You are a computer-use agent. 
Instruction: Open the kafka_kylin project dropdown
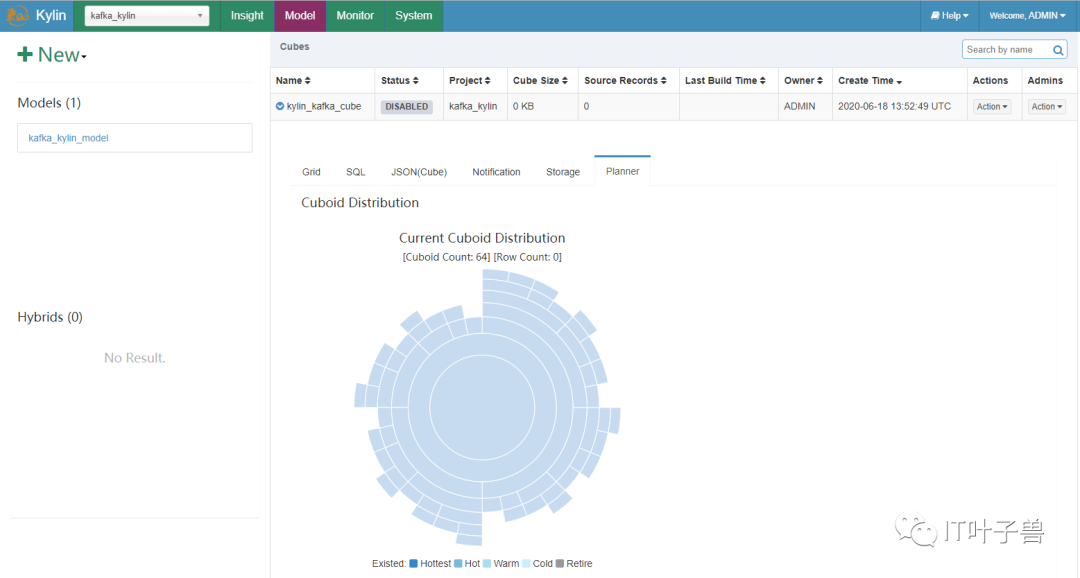pos(145,15)
